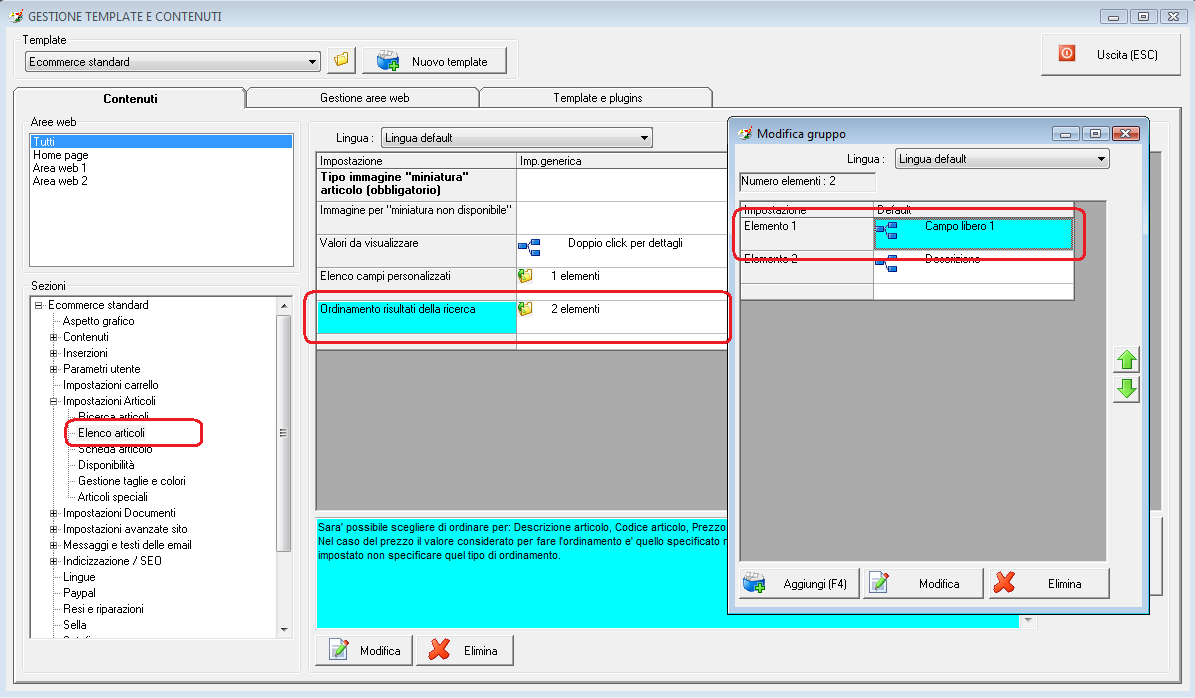Select Area web 1 in list
Screen dimensions: 1195x698
pos(59,168)
